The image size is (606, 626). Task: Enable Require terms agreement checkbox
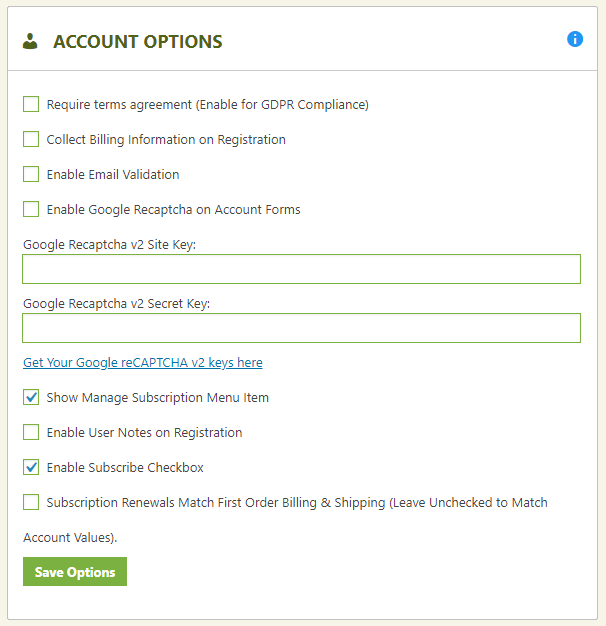tap(31, 104)
